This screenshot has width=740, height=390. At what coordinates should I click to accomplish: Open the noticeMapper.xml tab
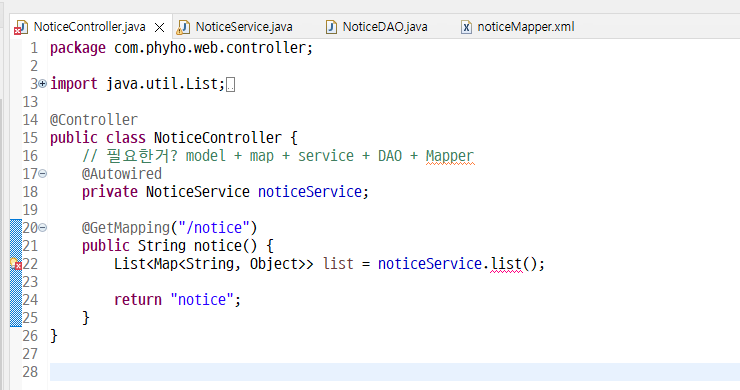[x=526, y=27]
